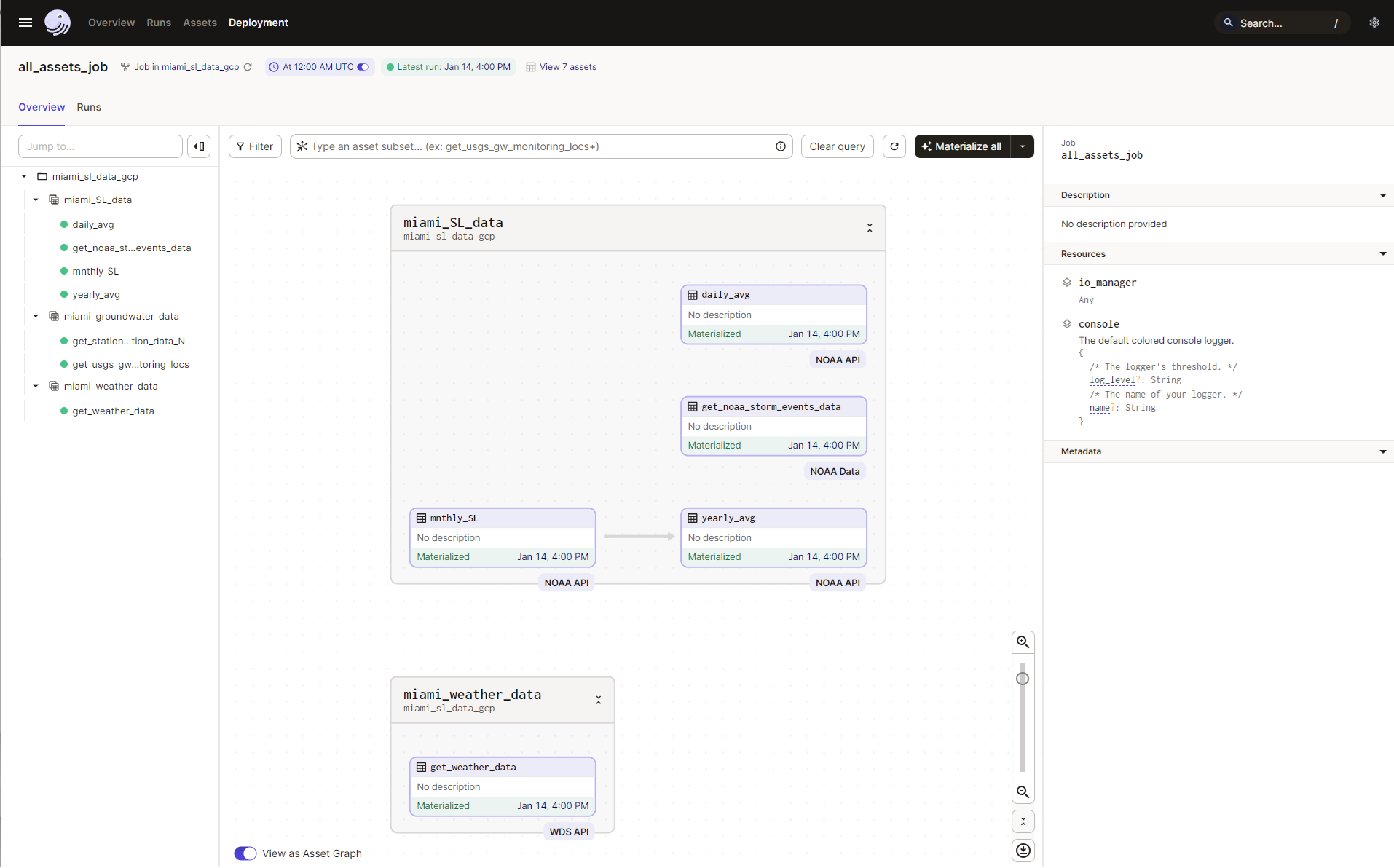Select get_usgs_gw...toring_locs tree item
1394x868 pixels.
pos(131,365)
